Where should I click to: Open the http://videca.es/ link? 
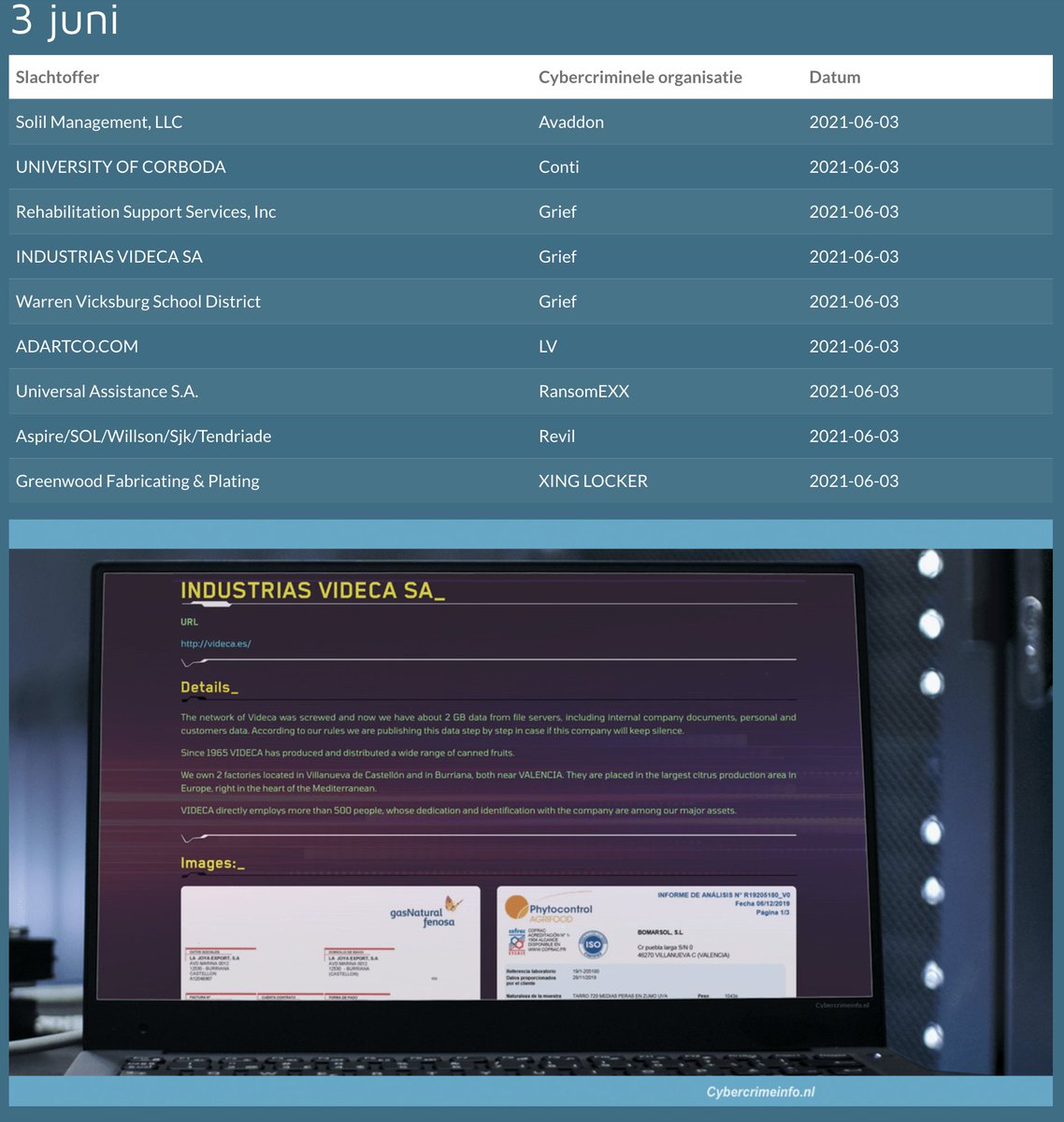216,643
